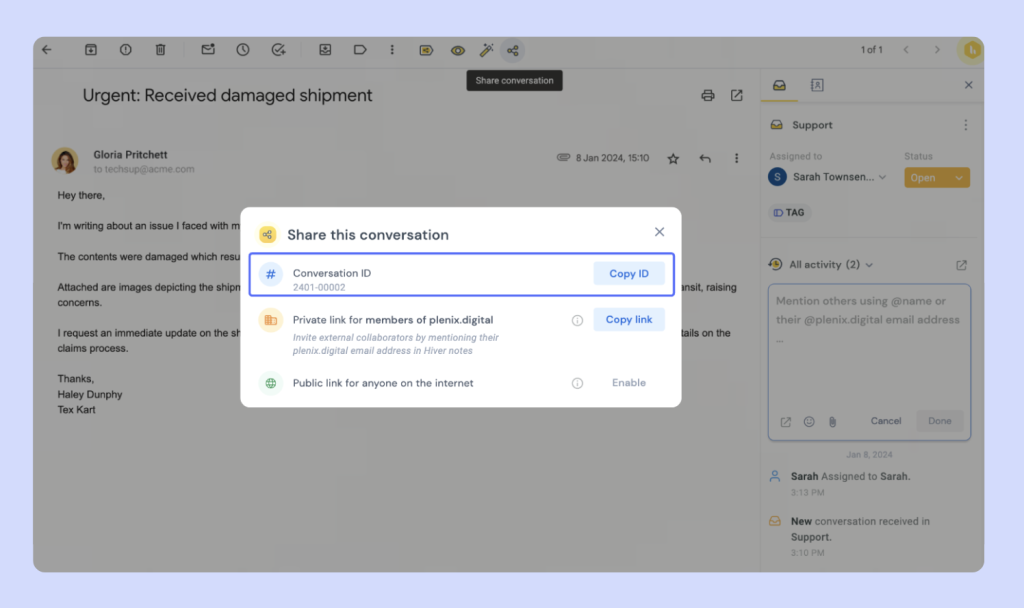
Task: Open Harvey AI with the magic wand icon
Action: click(487, 50)
